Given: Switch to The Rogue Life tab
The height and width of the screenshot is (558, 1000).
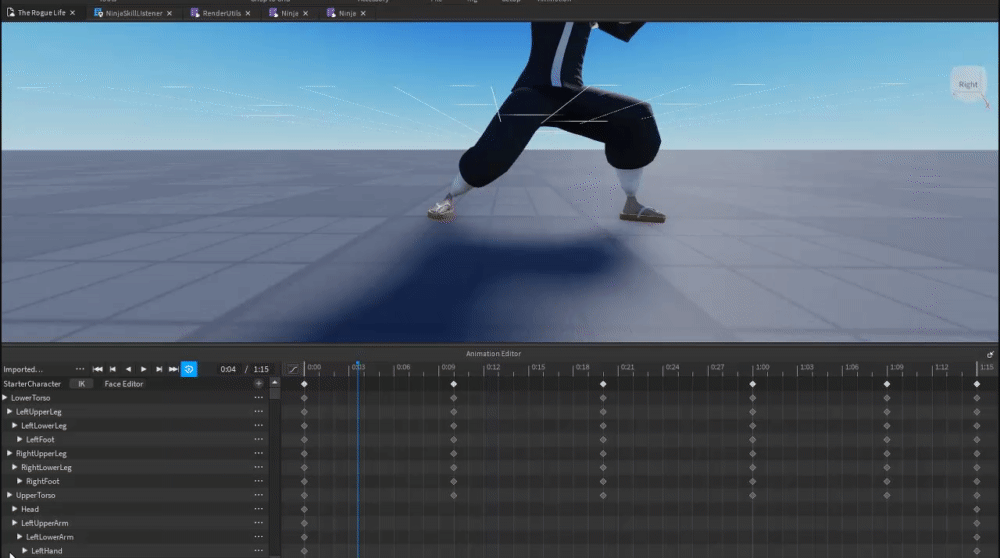Looking at the screenshot, I should pyautogui.click(x=41, y=13).
